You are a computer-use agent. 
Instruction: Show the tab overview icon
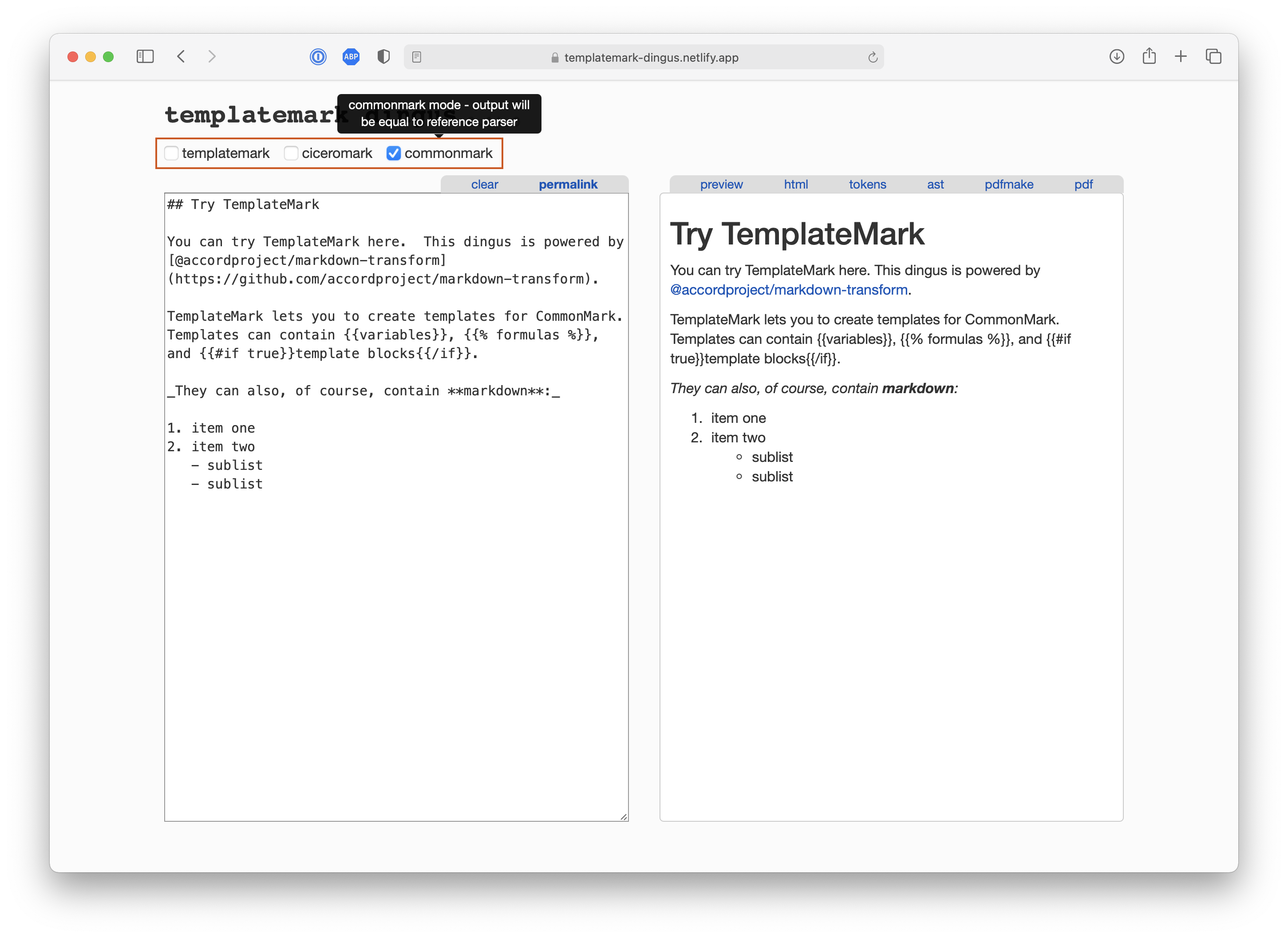[1213, 57]
